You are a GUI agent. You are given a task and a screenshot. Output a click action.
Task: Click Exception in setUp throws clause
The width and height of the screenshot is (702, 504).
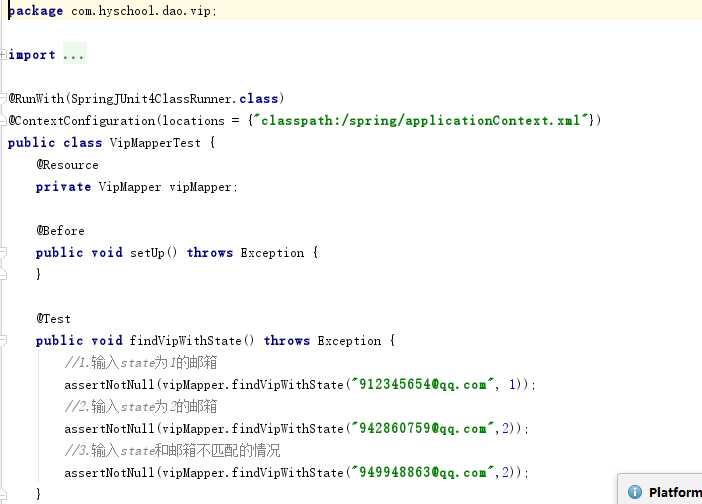[272, 253]
